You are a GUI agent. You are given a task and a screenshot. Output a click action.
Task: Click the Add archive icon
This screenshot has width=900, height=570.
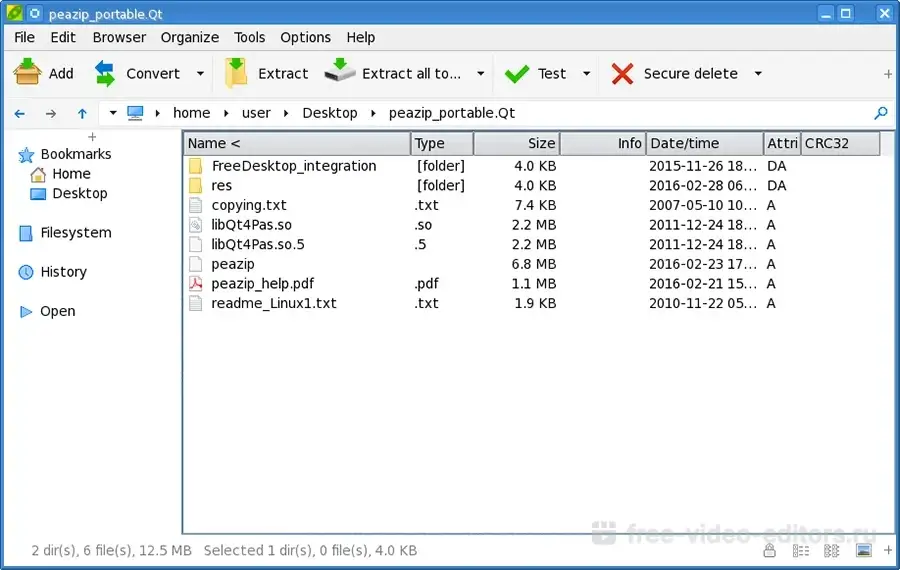pos(27,73)
